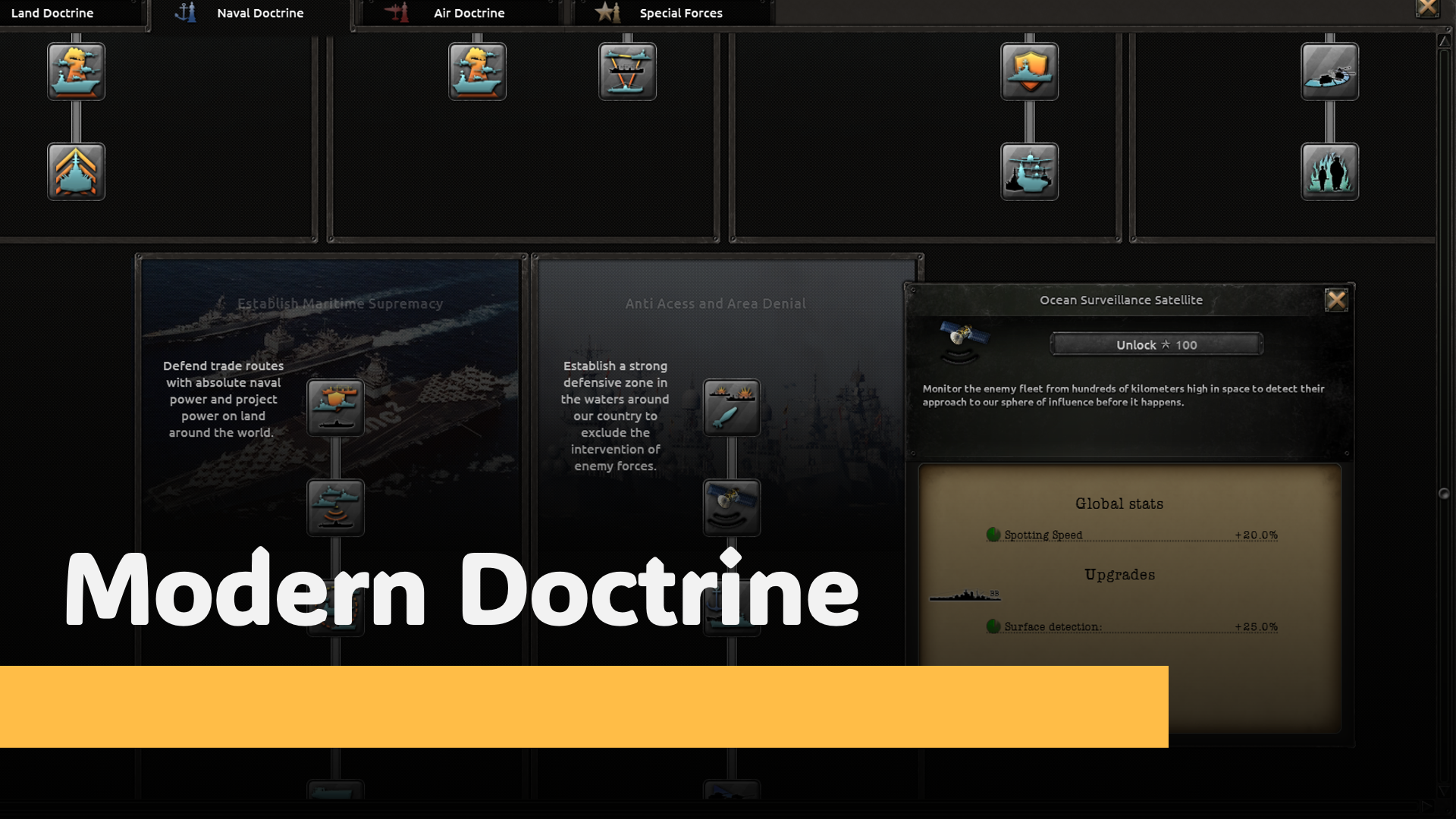Screen dimensions: 1456x819
Task: Select the aircraft convoy raiding doctrine icon
Action: pos(627,71)
